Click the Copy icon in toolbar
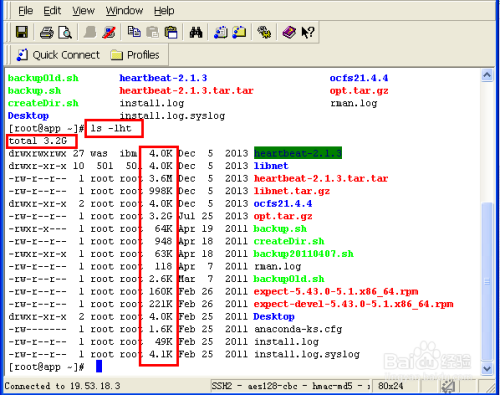The image size is (500, 395). click(134, 32)
